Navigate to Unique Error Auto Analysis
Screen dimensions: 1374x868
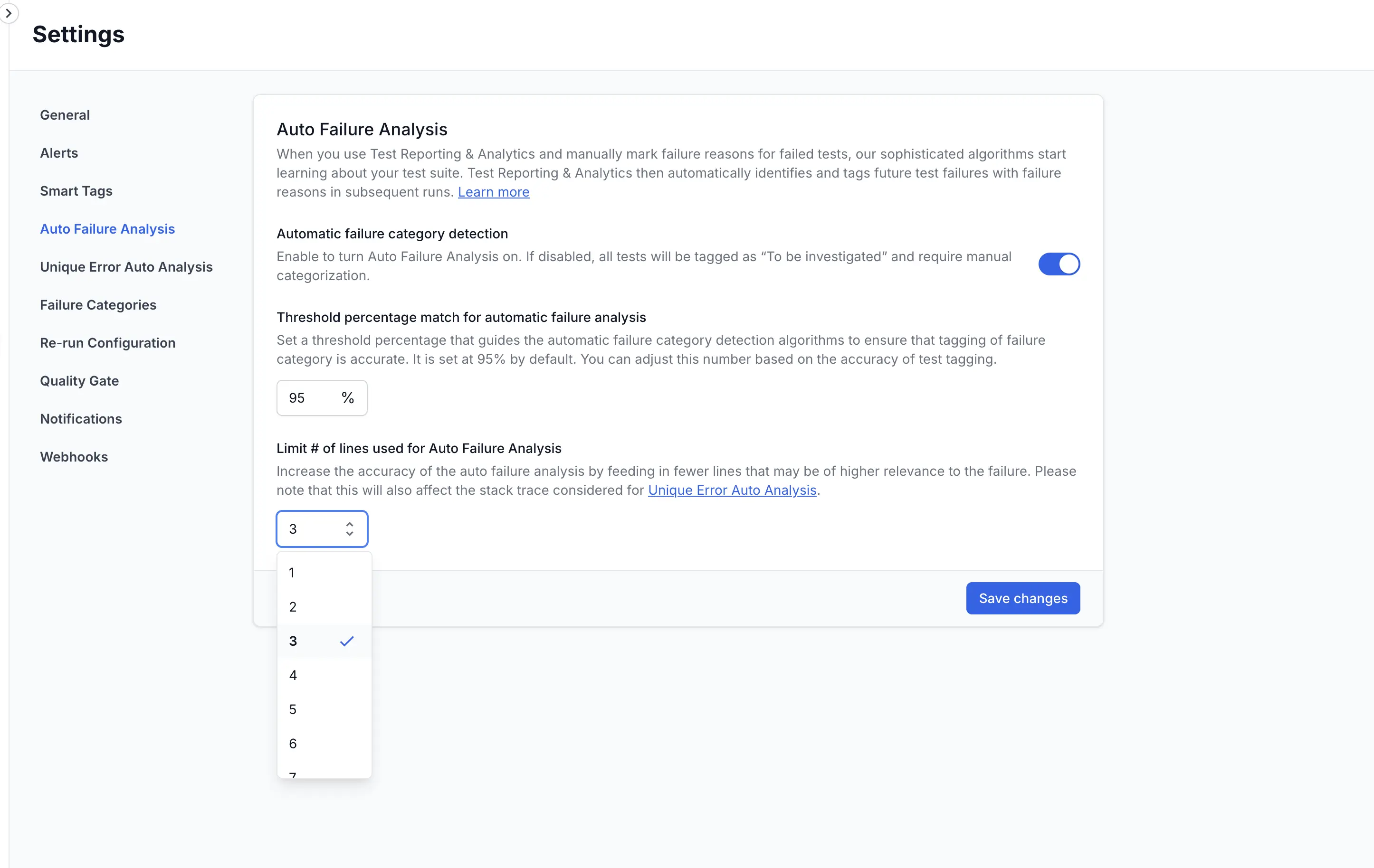pos(126,267)
